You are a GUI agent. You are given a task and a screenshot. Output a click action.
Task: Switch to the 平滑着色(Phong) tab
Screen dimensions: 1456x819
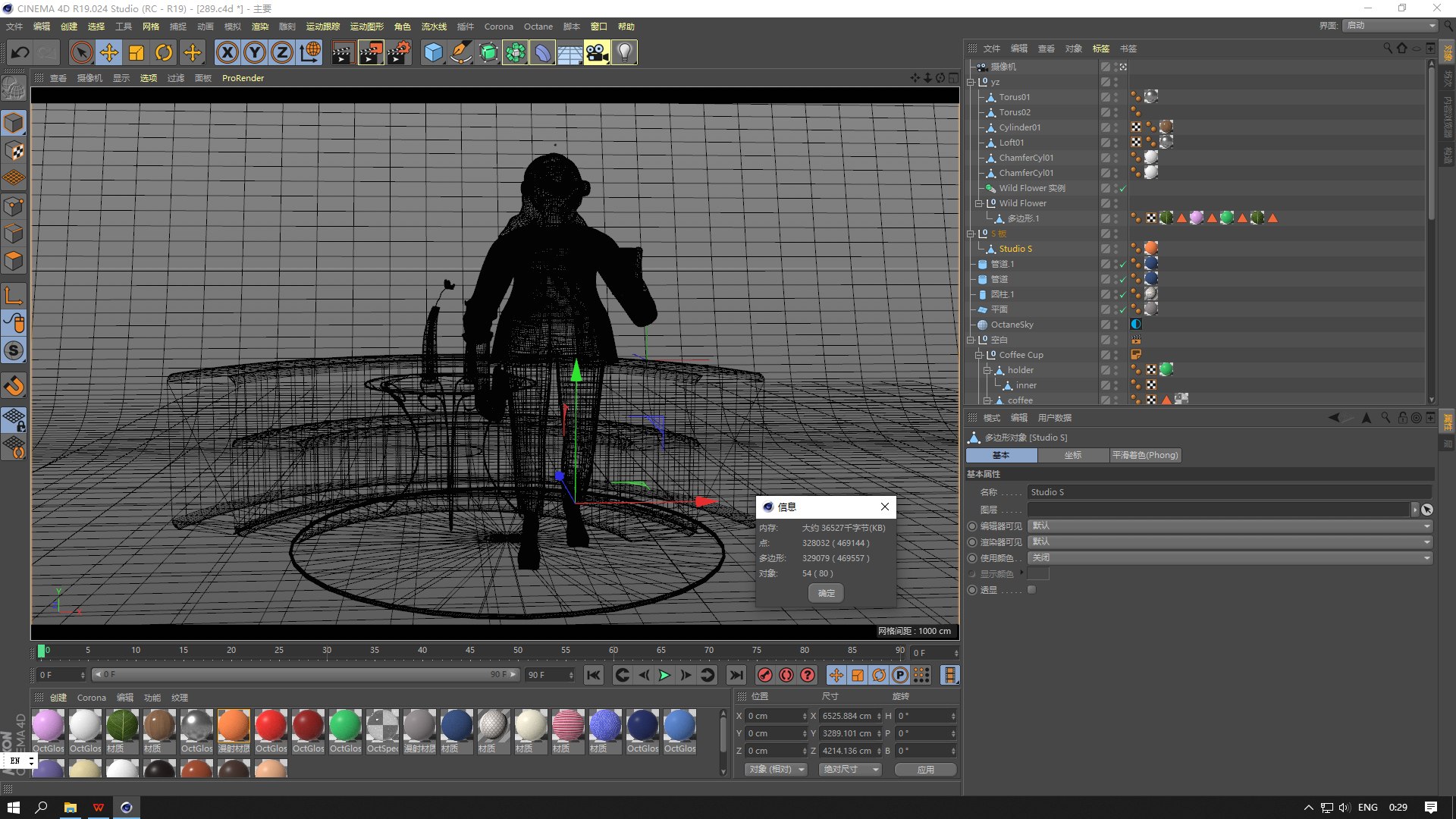pyautogui.click(x=1145, y=455)
